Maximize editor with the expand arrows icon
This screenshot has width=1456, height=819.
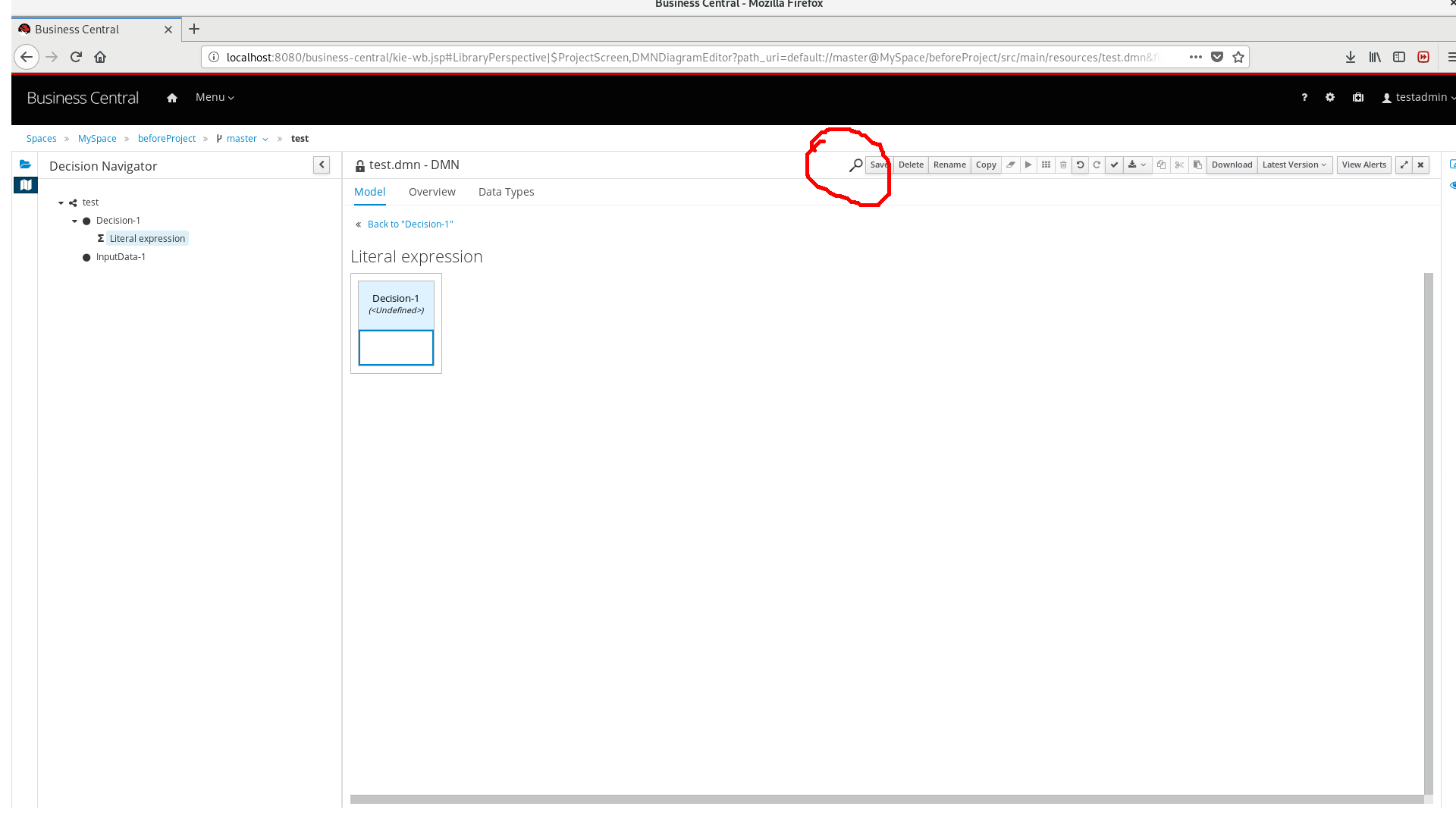(1404, 165)
